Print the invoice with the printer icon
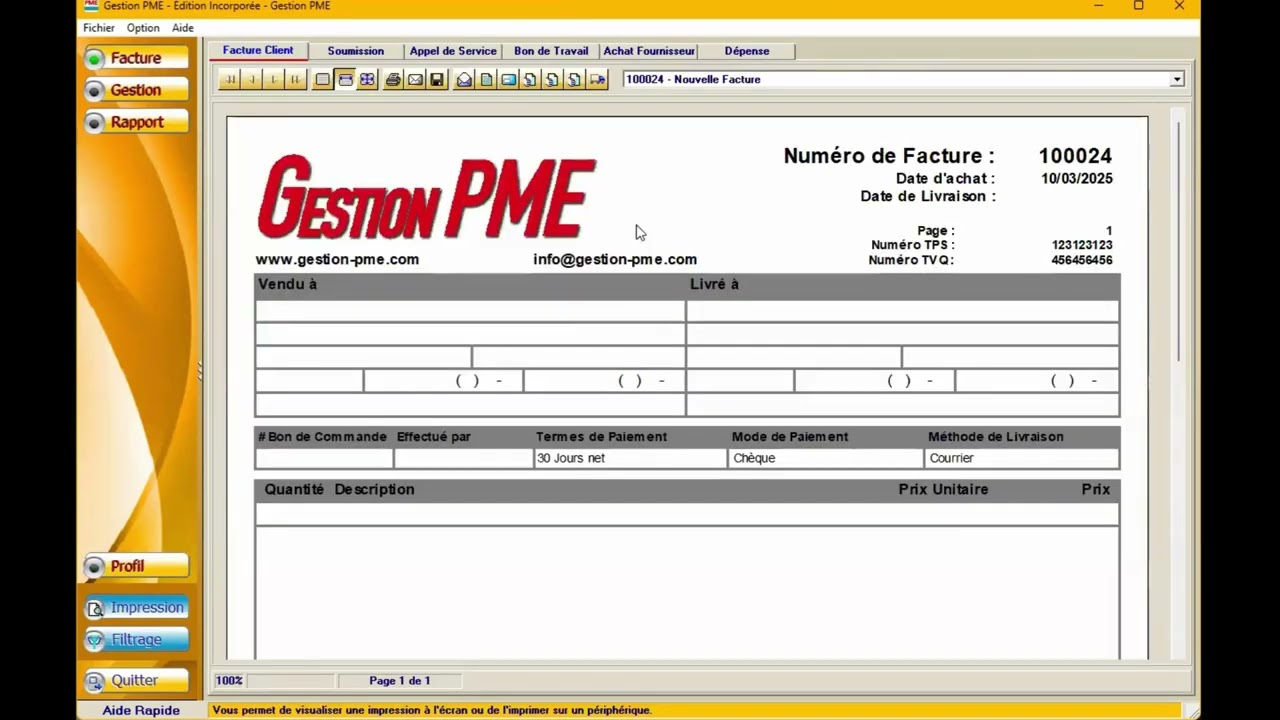Screen dimensions: 1280x720 point(393,80)
